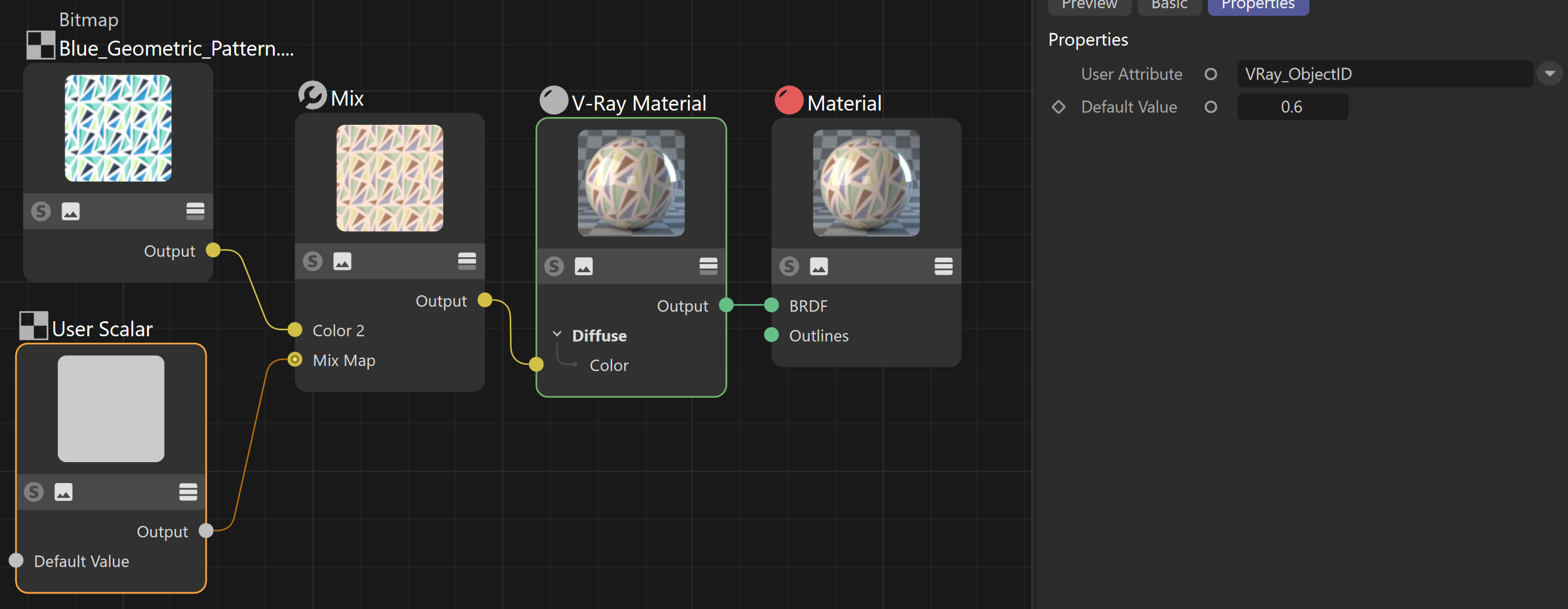Collapse the Diffuse section chevron

[557, 334]
